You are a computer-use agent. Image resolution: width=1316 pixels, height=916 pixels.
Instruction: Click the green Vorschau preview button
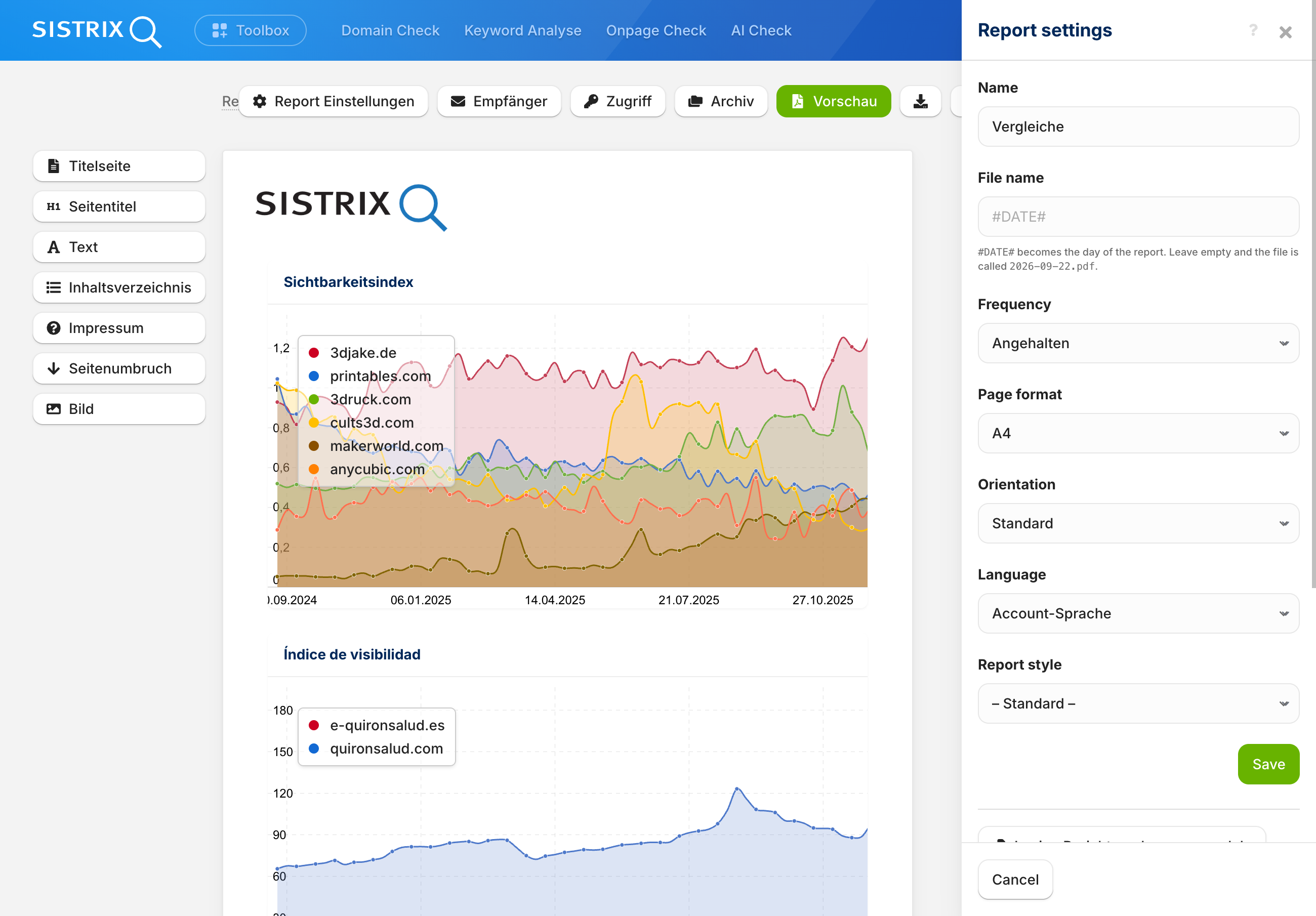(x=834, y=101)
